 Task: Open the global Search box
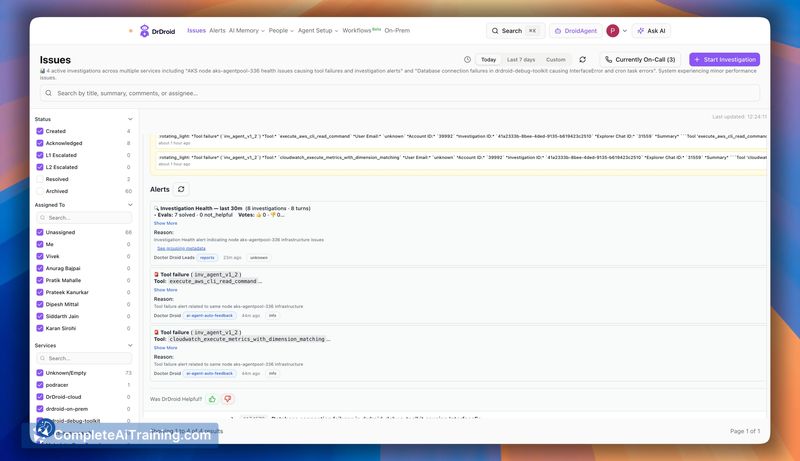coord(515,31)
